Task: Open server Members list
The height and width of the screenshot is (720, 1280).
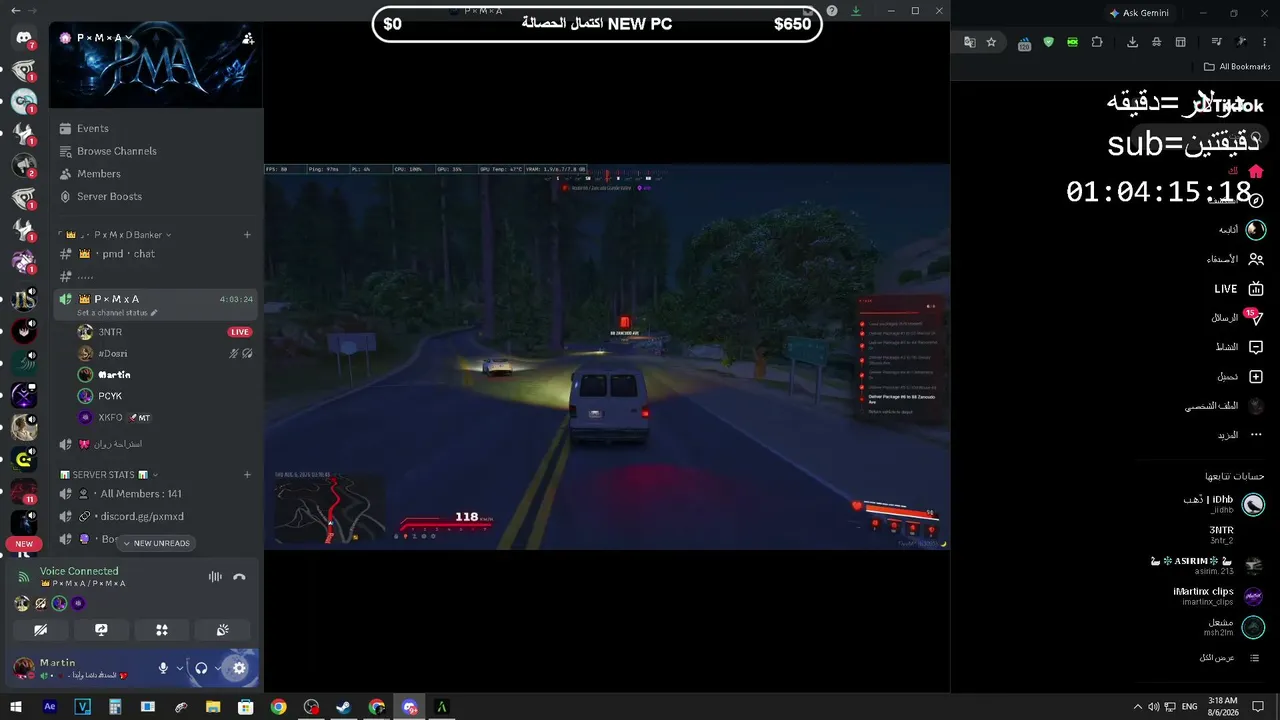Action: click(x=155, y=174)
